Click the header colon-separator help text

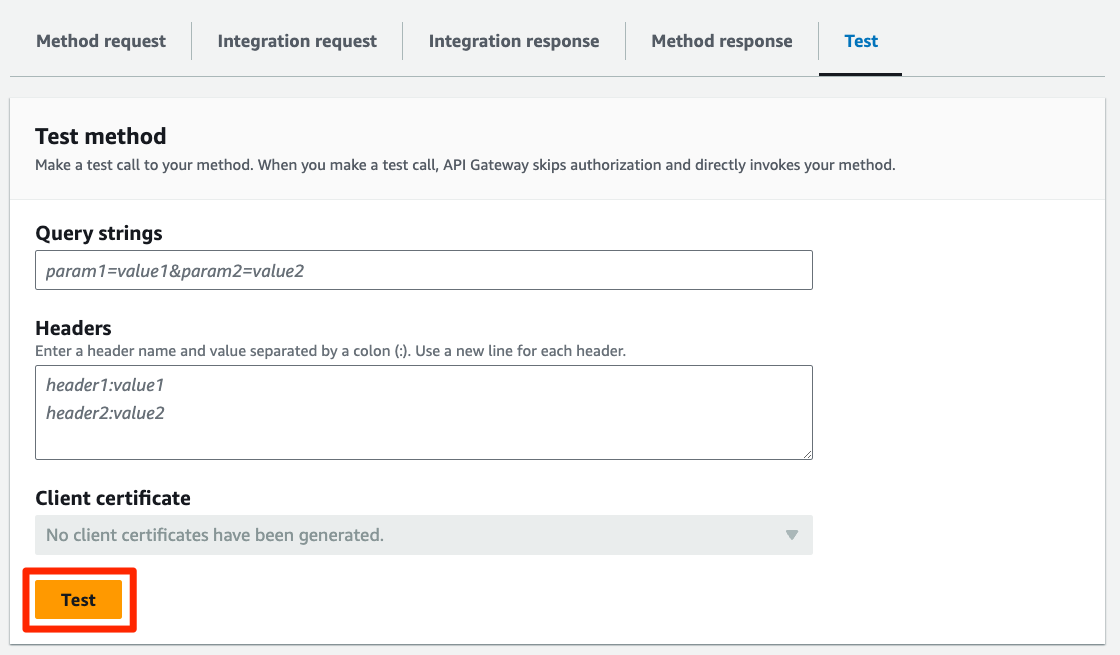point(330,352)
